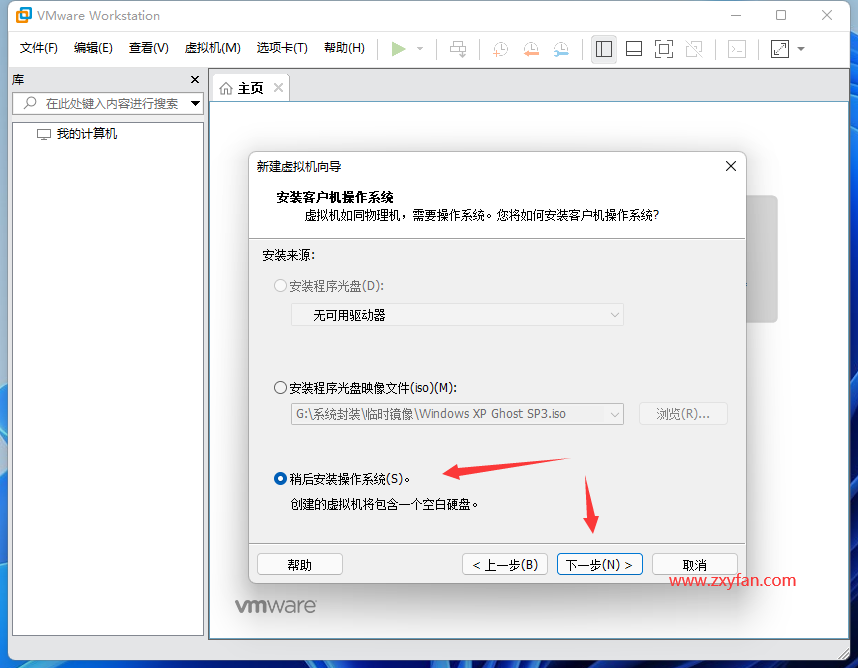
Task: Click the 浏览(R) button
Action: pyautogui.click(x=683, y=413)
